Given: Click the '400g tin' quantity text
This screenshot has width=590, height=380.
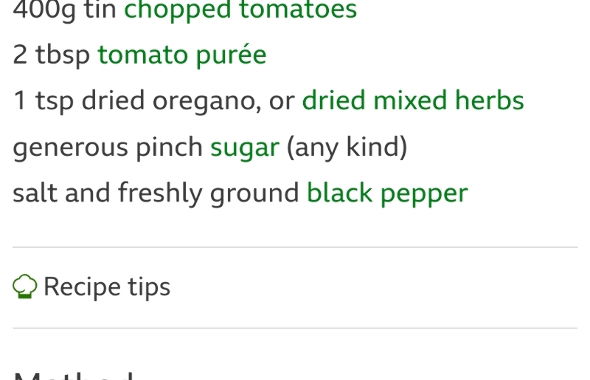Looking at the screenshot, I should tap(64, 9).
